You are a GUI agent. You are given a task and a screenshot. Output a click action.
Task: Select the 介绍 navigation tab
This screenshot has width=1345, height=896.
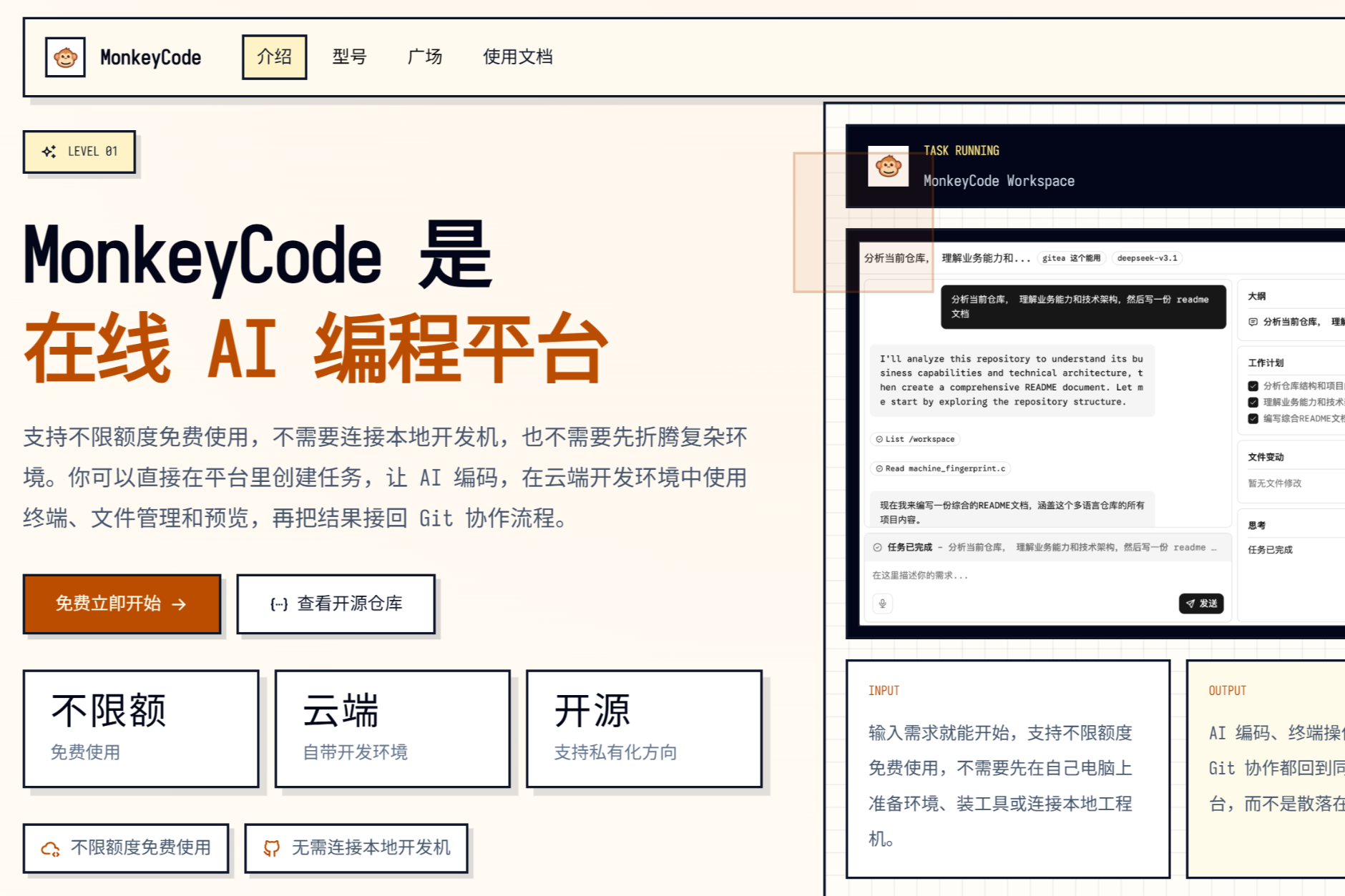coord(274,57)
